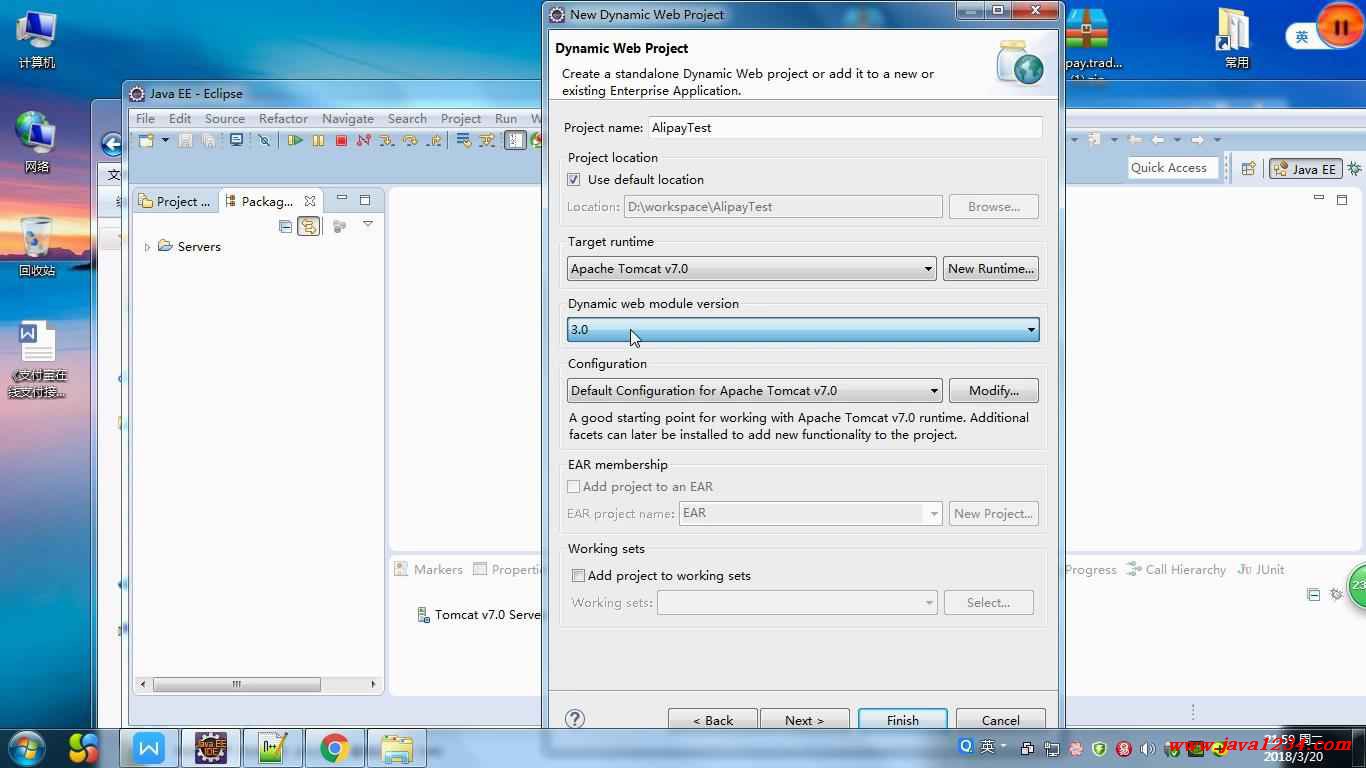Open the File menu in Eclipse

click(145, 118)
